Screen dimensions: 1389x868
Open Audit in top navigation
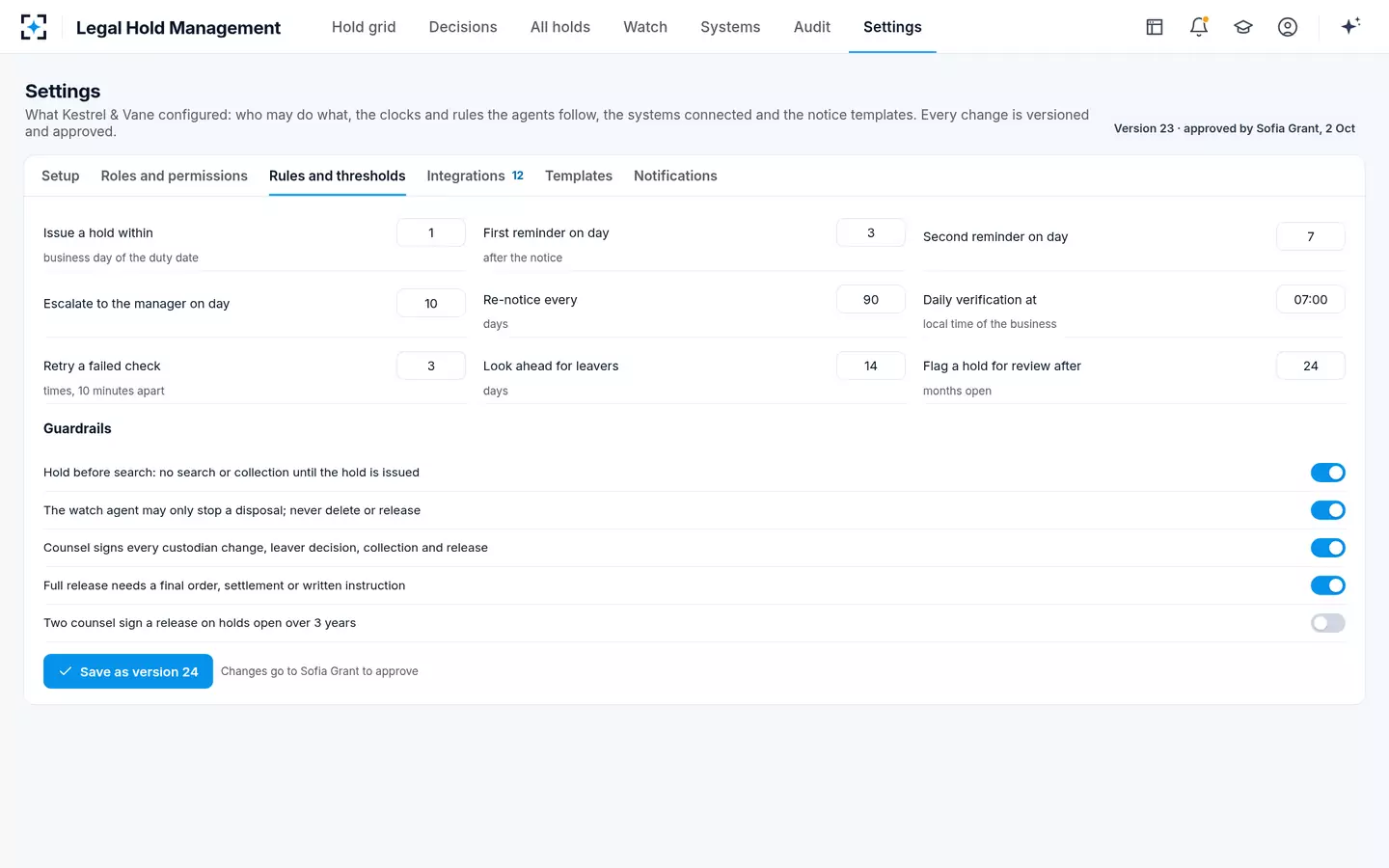[x=812, y=27]
